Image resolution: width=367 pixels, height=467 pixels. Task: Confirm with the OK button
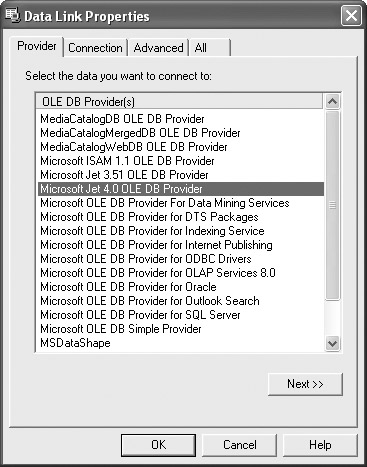pyautogui.click(x=158, y=445)
